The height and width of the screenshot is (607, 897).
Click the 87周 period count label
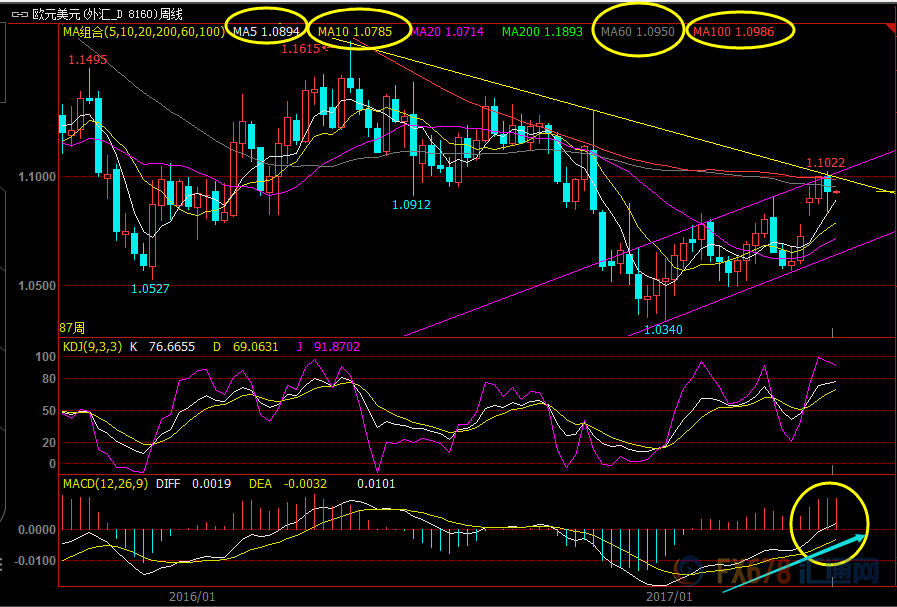(72, 327)
